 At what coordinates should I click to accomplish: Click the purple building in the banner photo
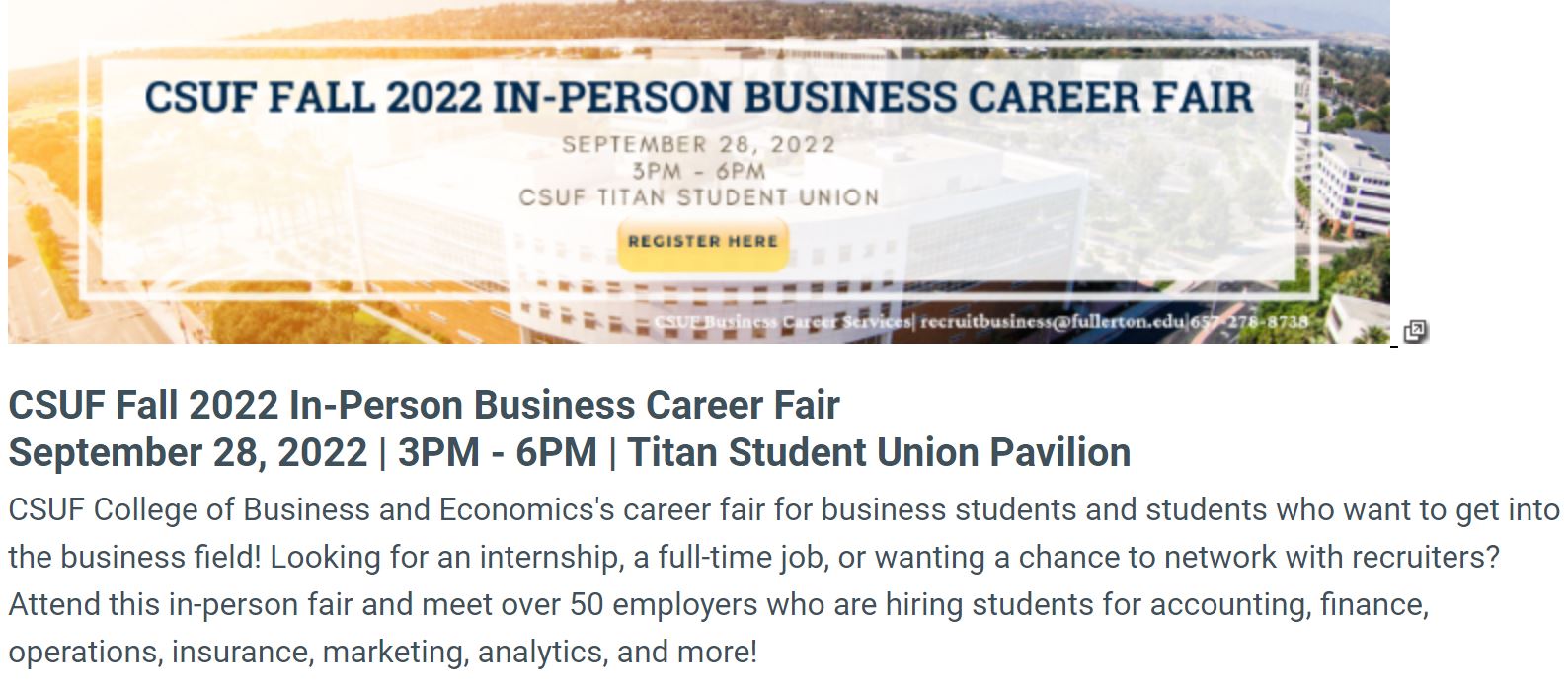[1351, 178]
